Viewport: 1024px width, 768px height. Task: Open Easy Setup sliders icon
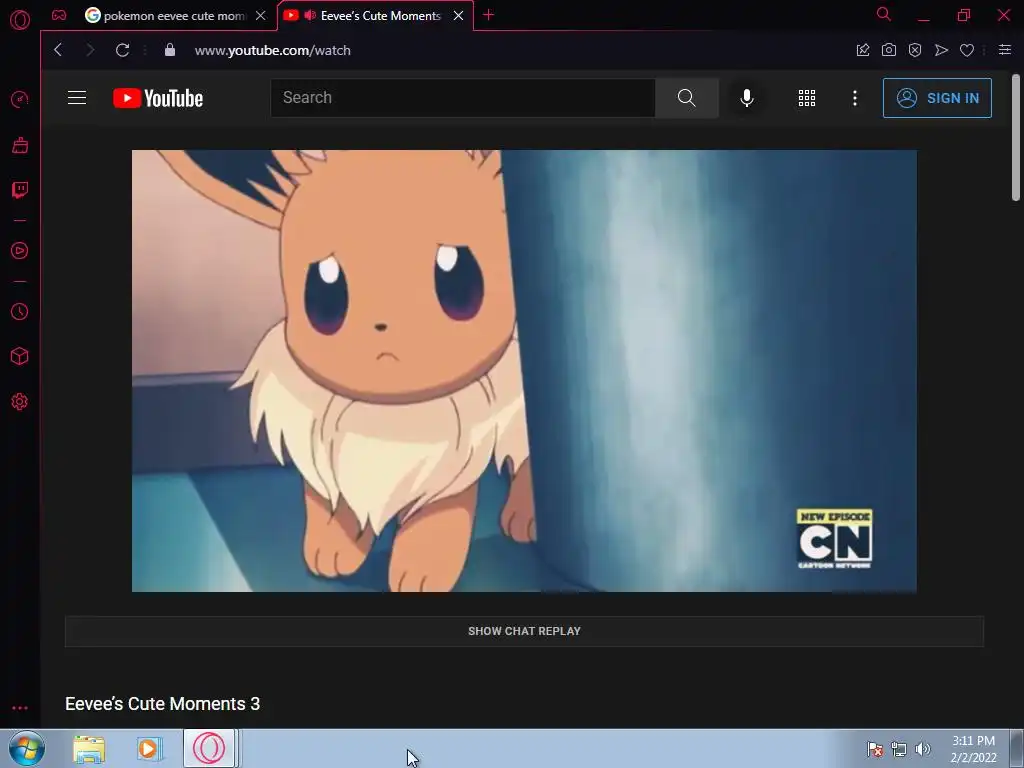pyautogui.click(x=1005, y=50)
